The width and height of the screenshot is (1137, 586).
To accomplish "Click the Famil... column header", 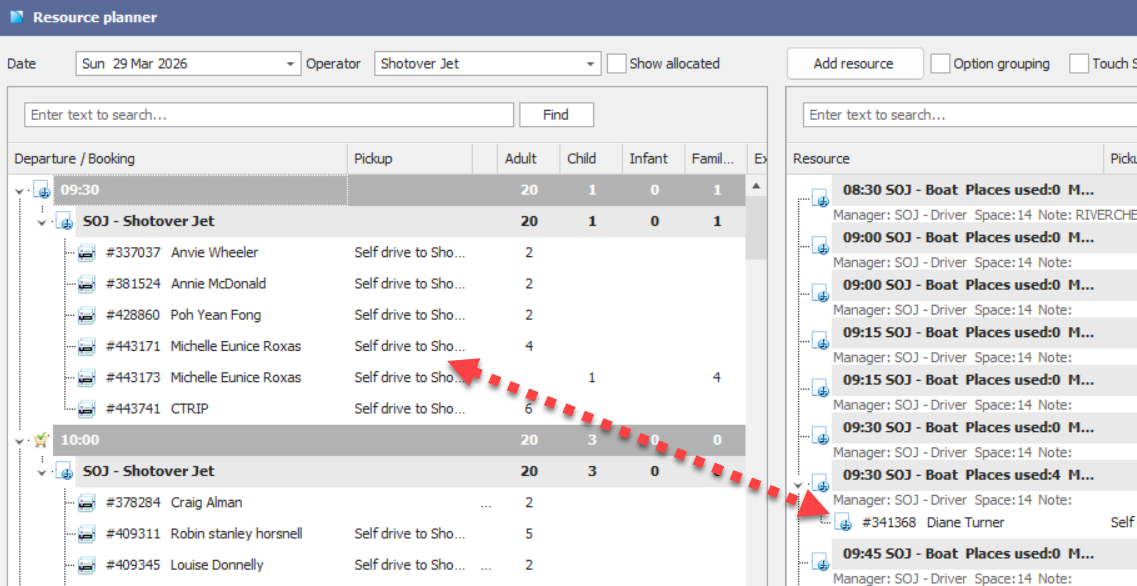I will coord(716,159).
